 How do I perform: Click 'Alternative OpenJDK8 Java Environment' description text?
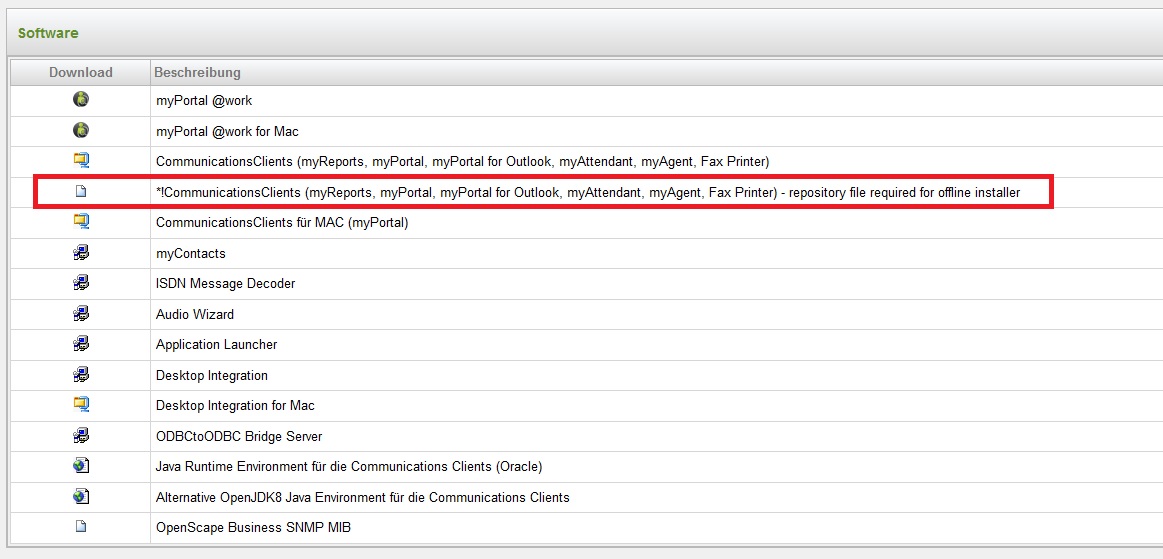click(363, 497)
